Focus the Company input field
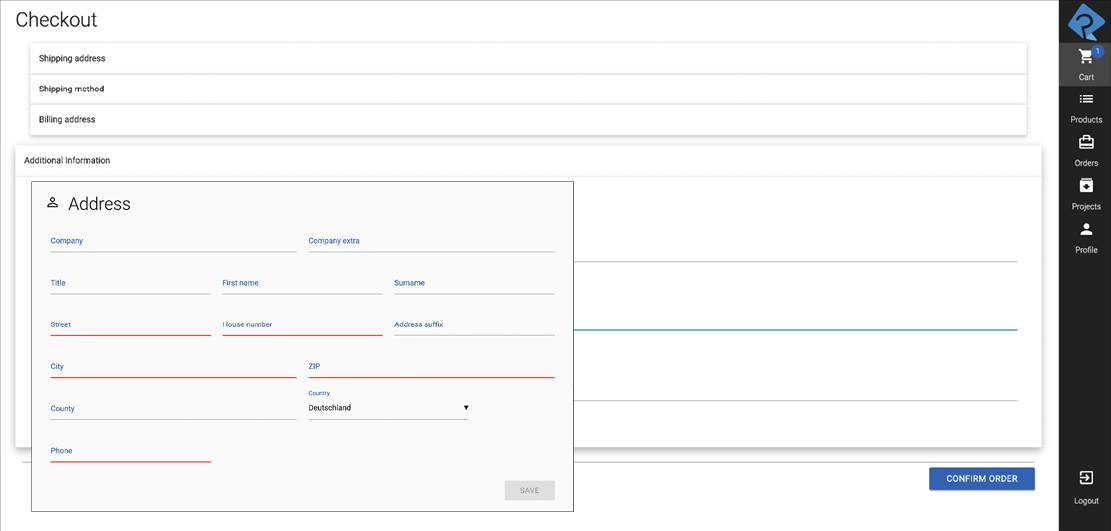 point(173,242)
